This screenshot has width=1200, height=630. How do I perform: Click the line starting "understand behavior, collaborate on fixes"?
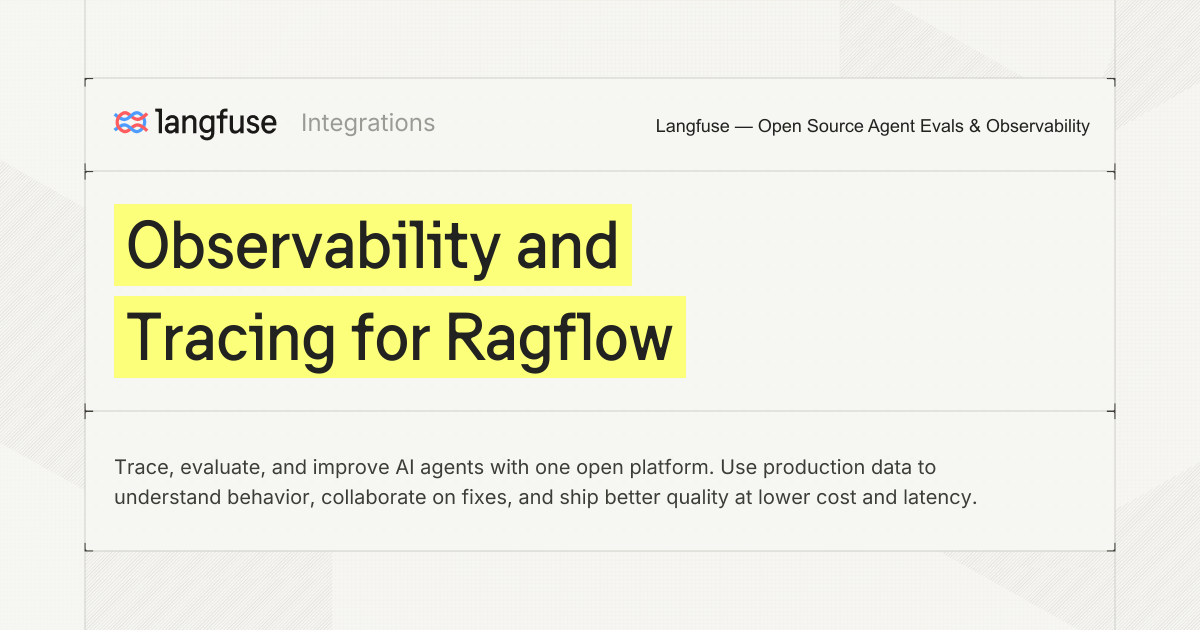(x=545, y=497)
